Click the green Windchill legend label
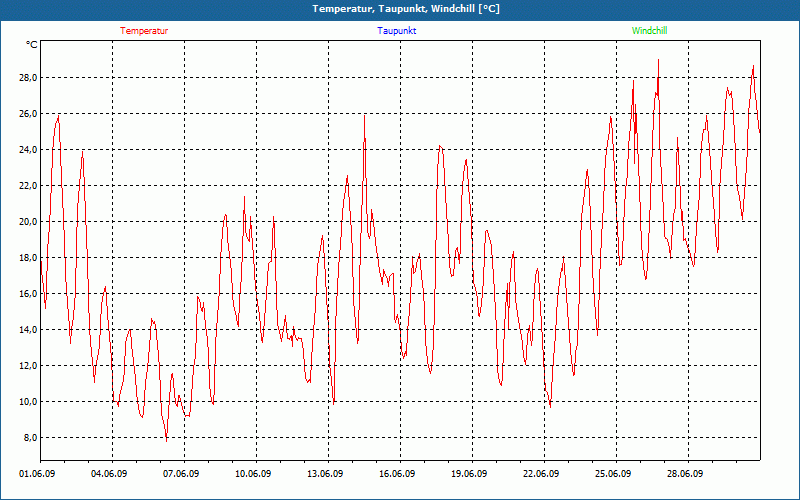 pyautogui.click(x=649, y=31)
